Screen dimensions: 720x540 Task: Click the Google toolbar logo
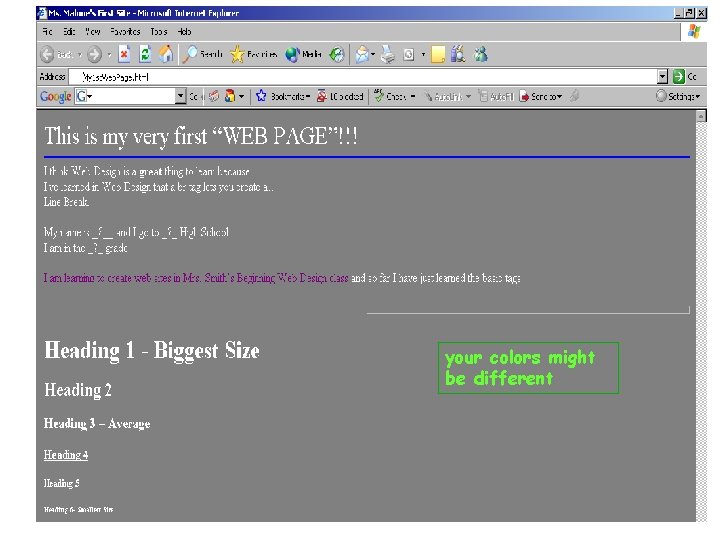tap(56, 96)
